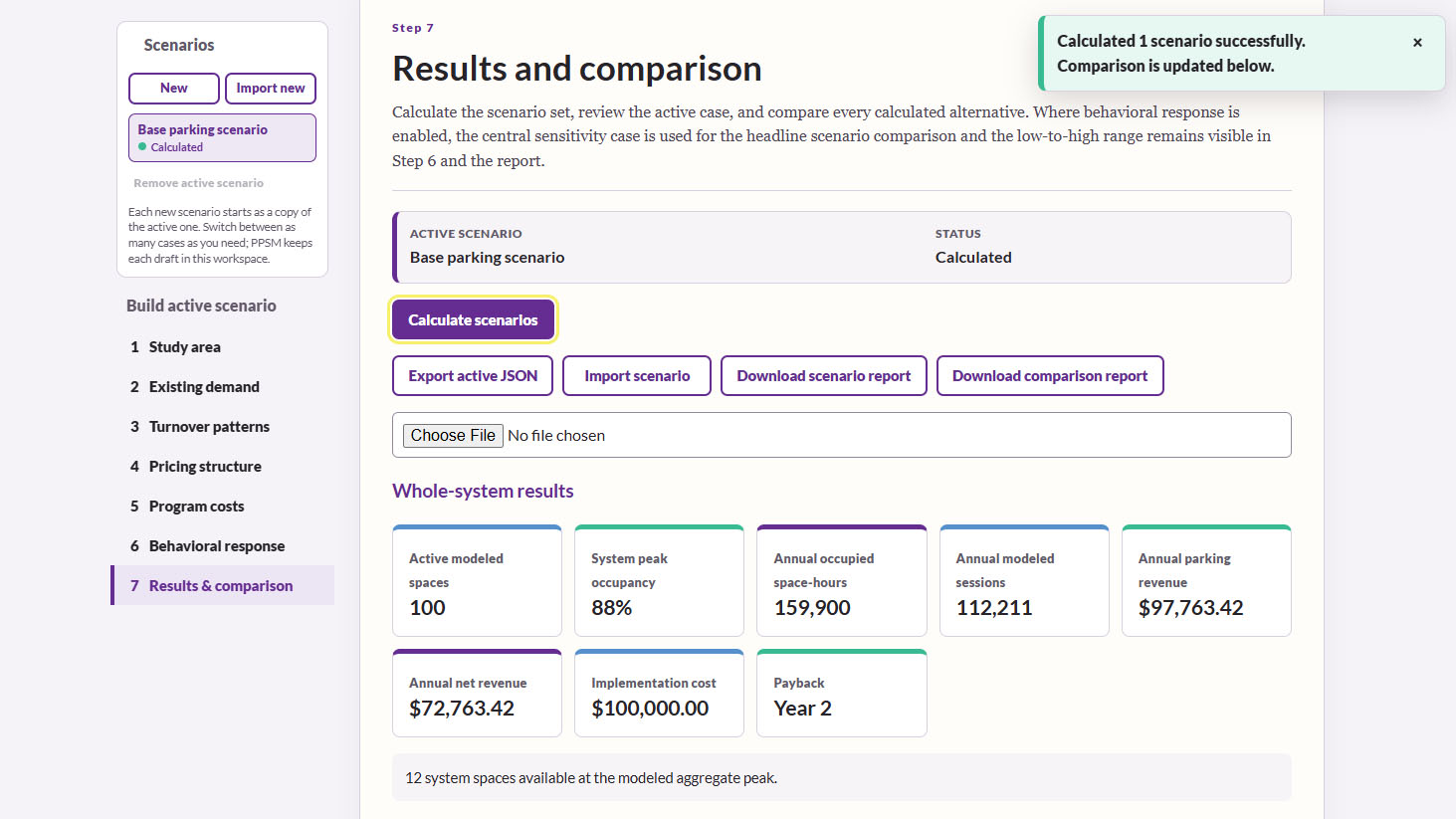Click the Choose File button
This screenshot has height=819, width=1456.
click(453, 436)
